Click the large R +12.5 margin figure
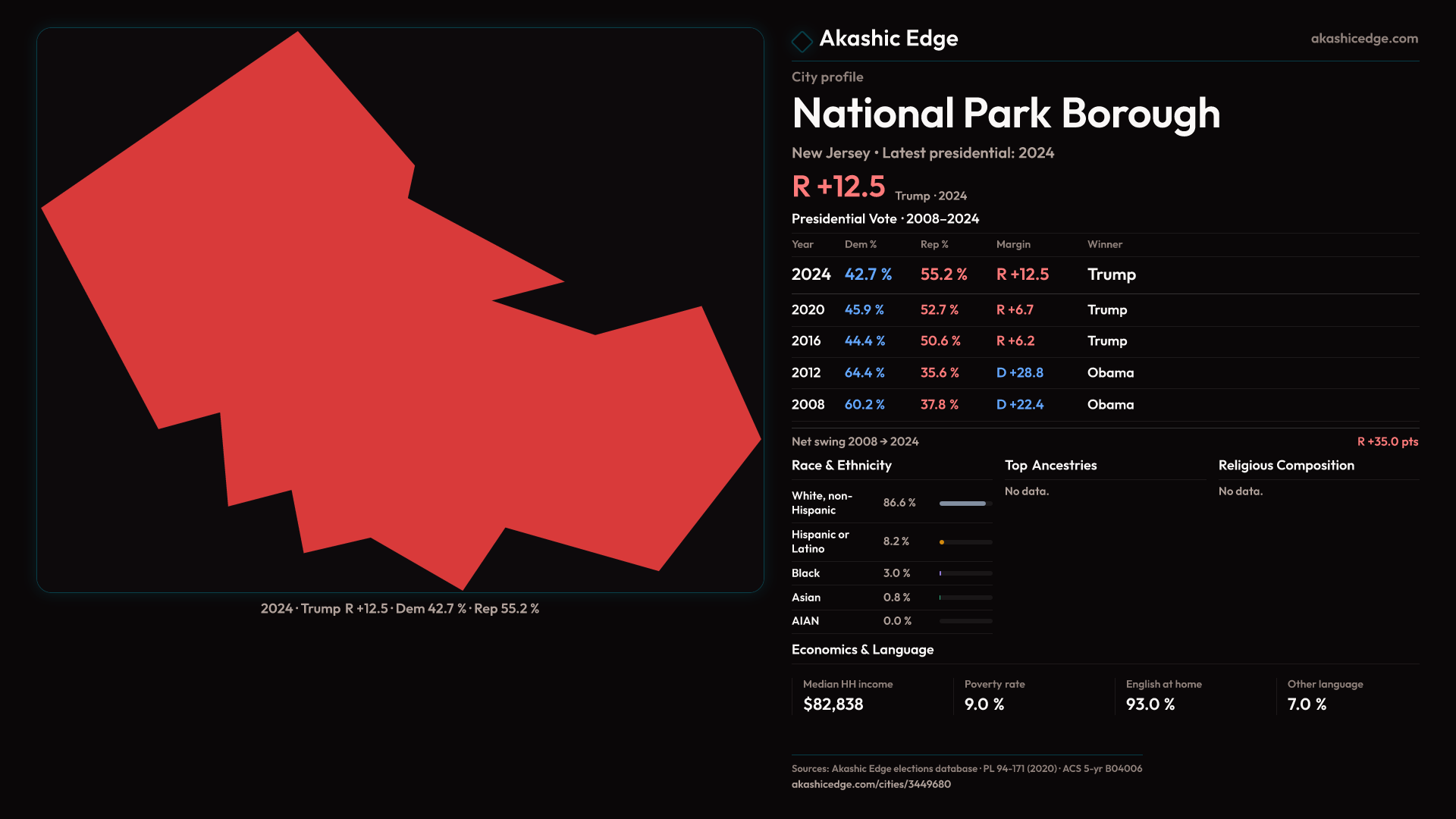This screenshot has height=819, width=1456. click(x=838, y=187)
